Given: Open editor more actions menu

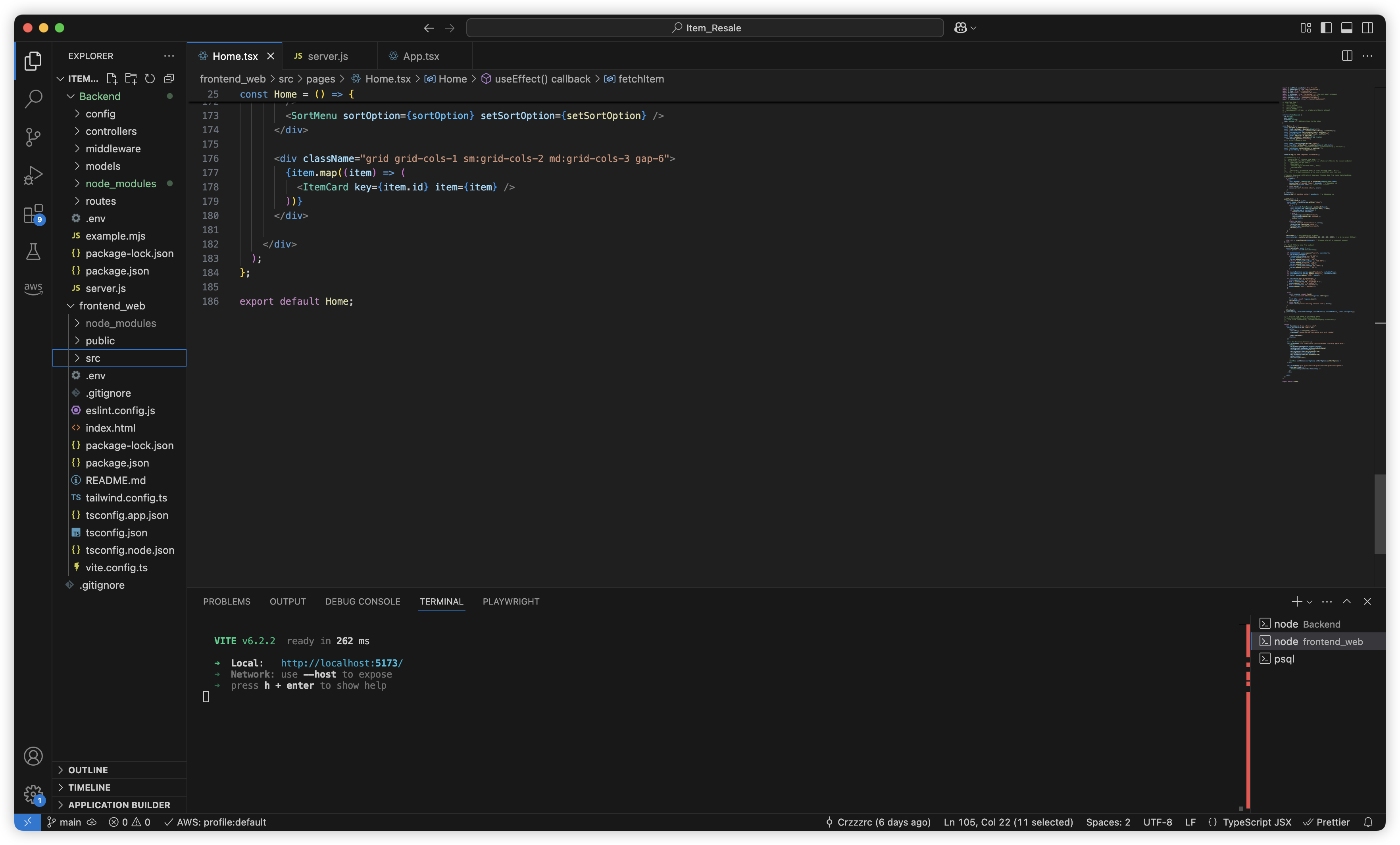Looking at the screenshot, I should point(1367,56).
